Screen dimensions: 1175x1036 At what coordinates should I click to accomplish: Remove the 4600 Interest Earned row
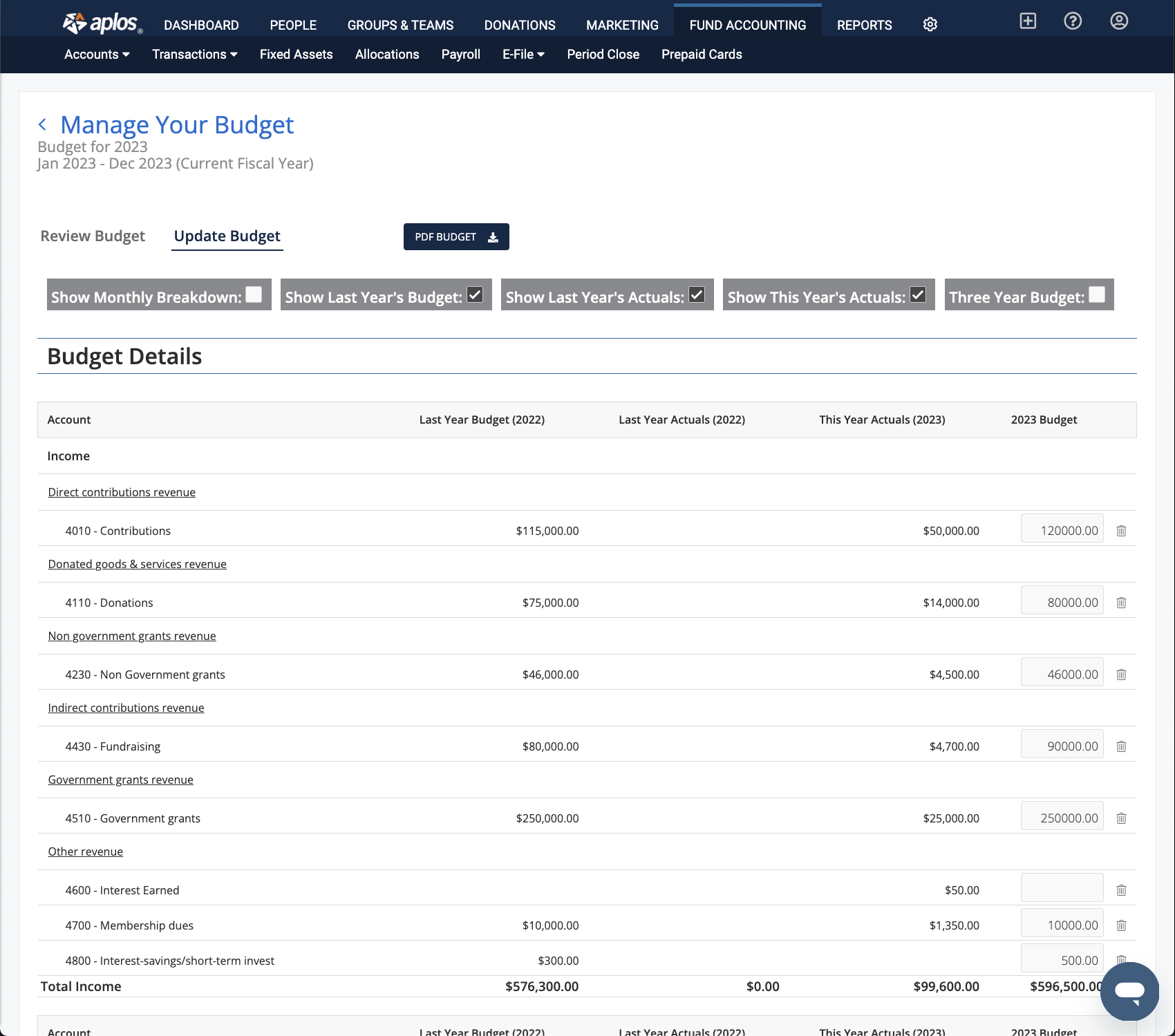[1121, 890]
